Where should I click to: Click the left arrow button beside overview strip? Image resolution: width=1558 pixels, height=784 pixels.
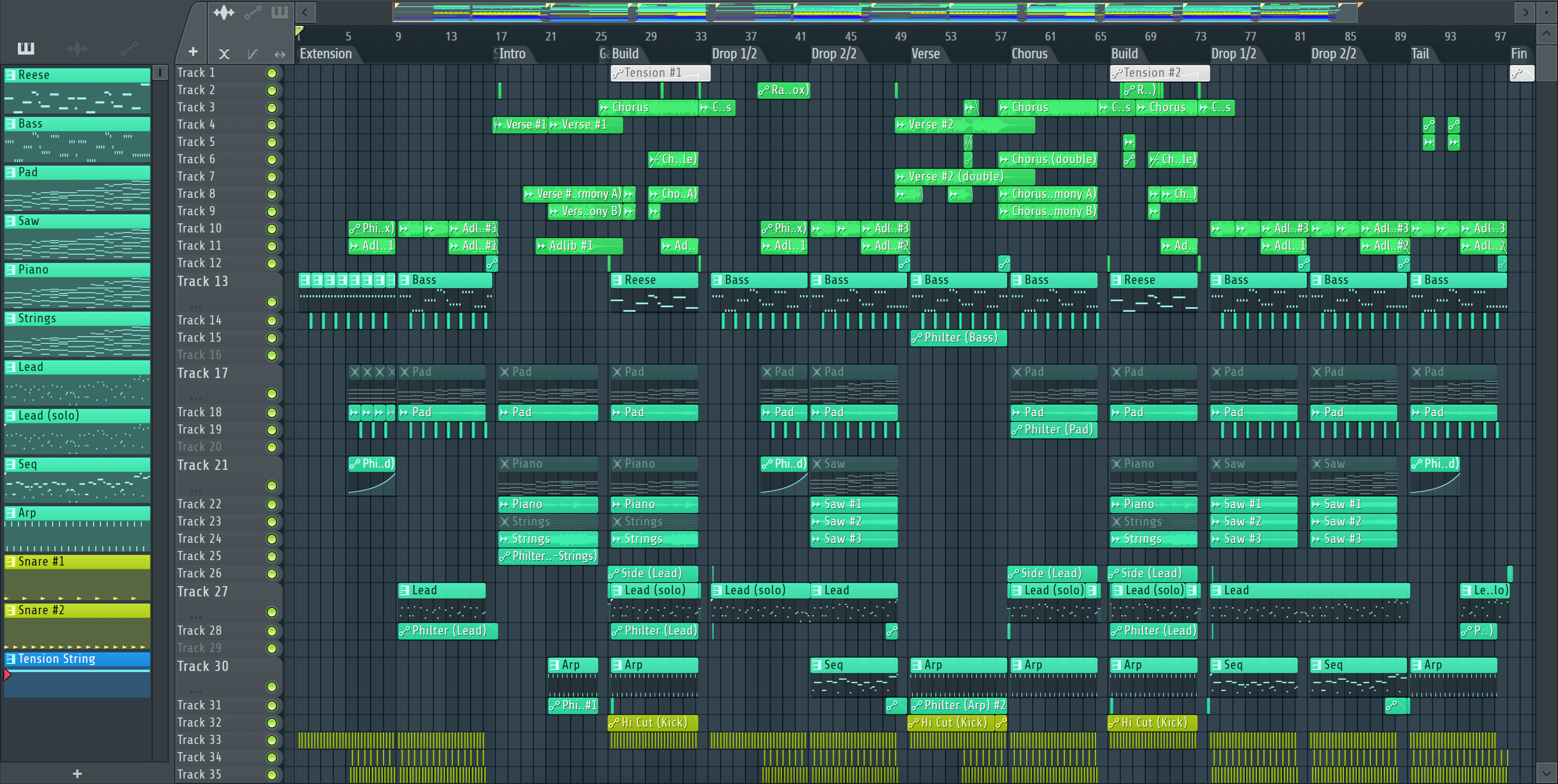pyautogui.click(x=305, y=12)
